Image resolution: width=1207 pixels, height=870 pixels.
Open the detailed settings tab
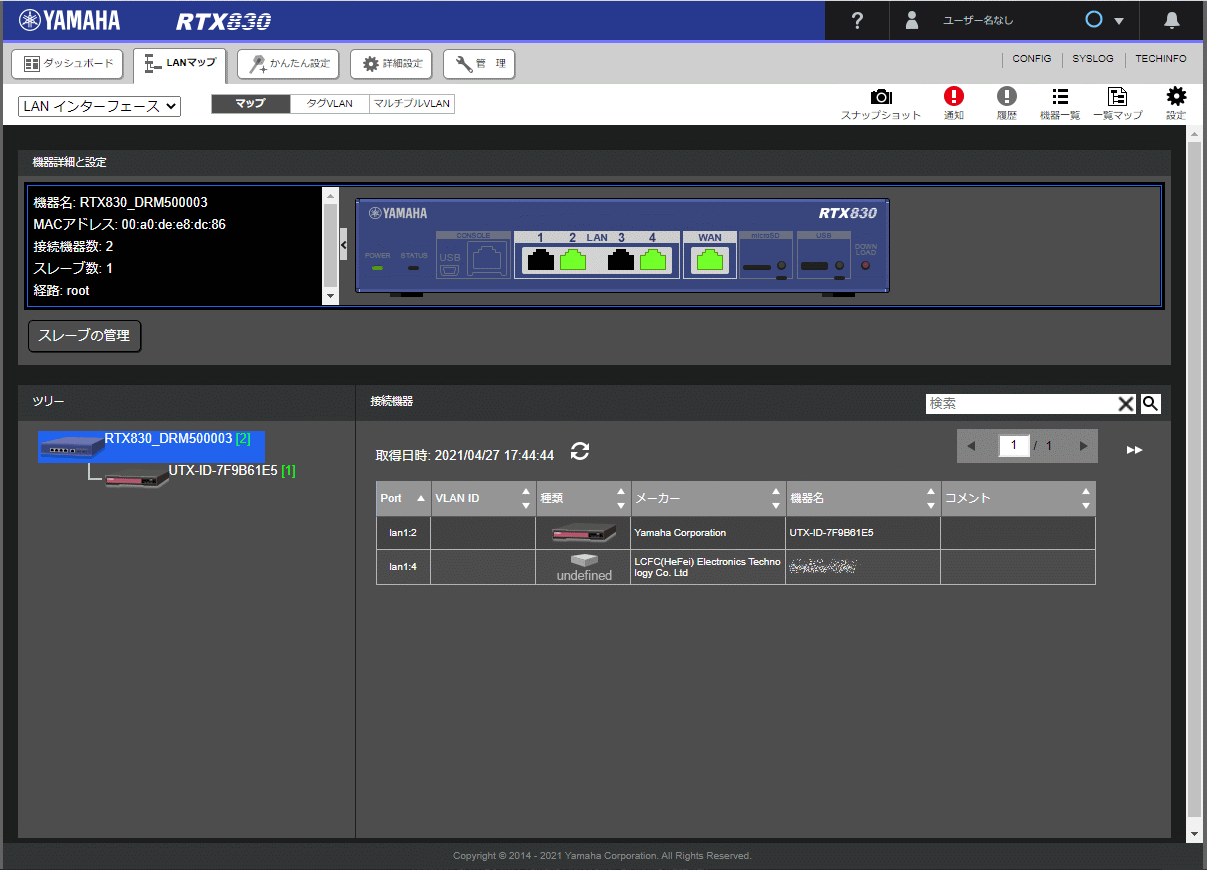click(391, 64)
